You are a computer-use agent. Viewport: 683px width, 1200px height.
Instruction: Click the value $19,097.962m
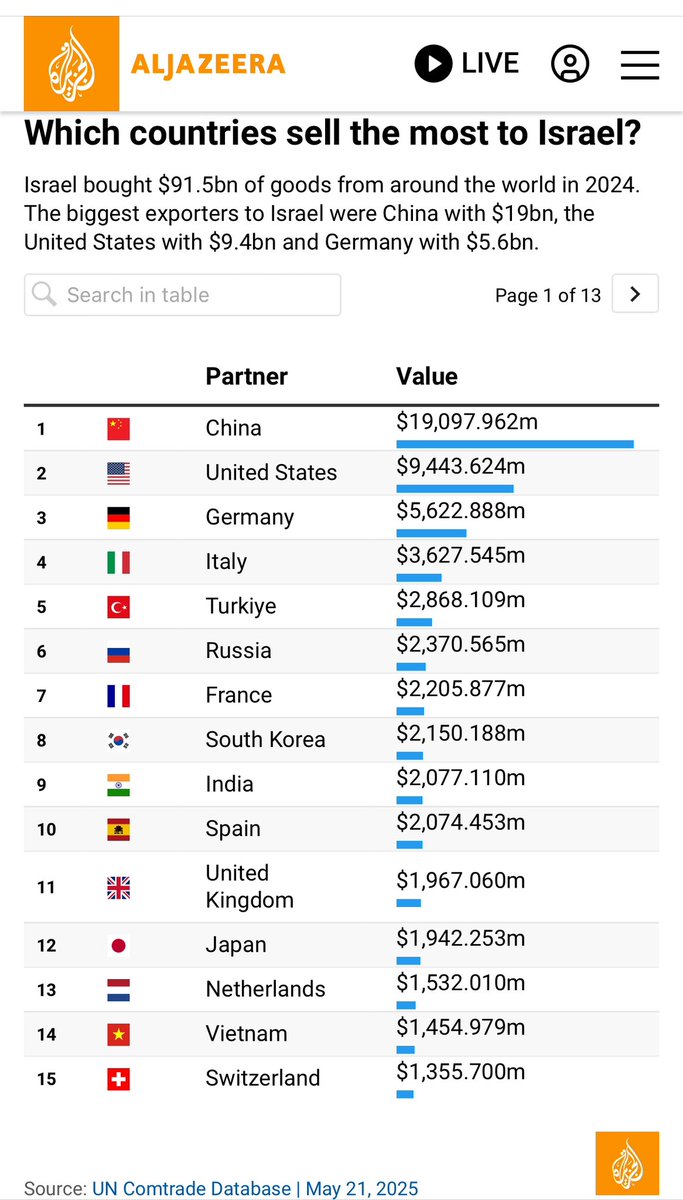click(467, 422)
